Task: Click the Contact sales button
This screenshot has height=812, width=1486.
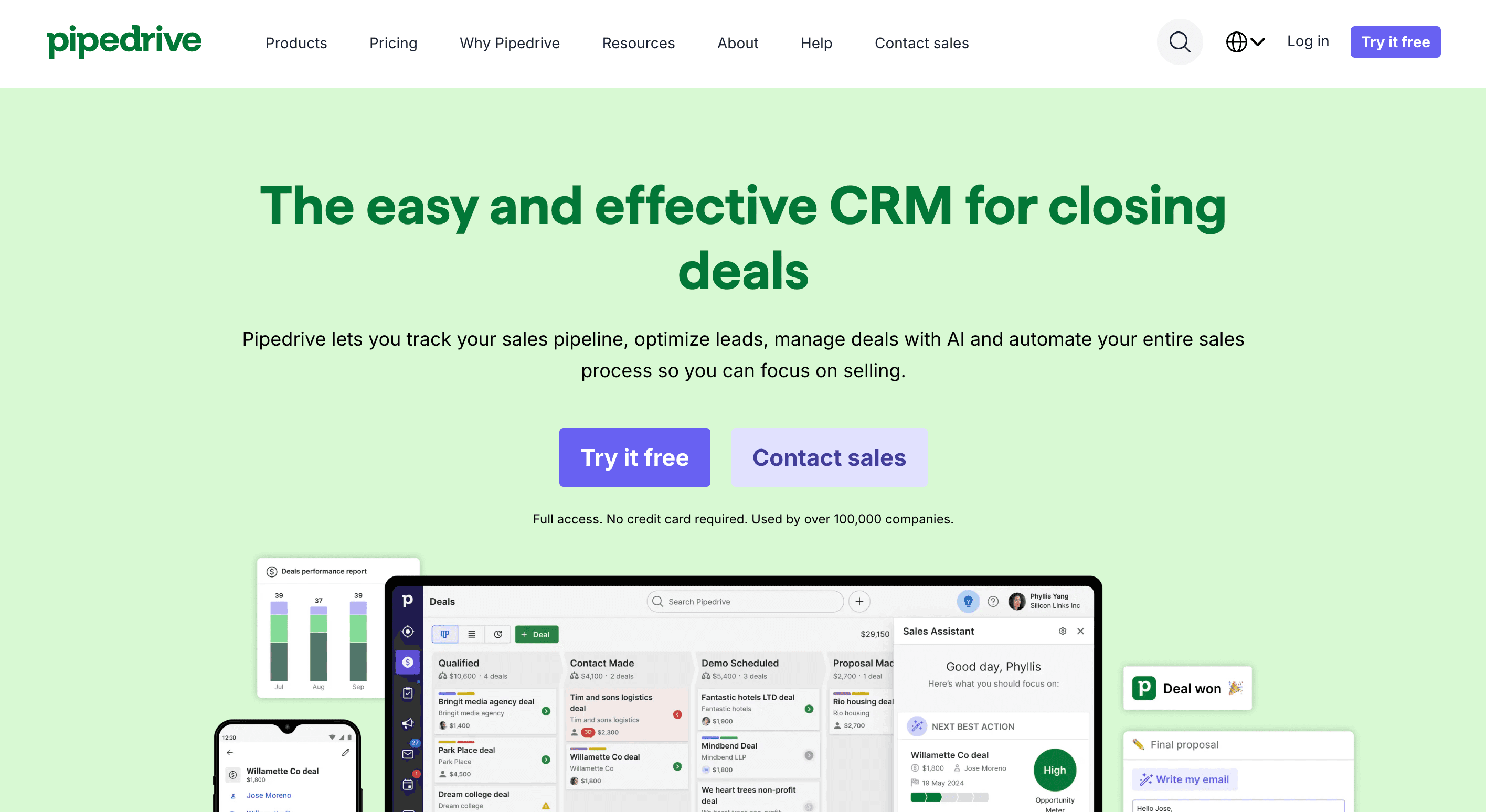Action: [829, 457]
